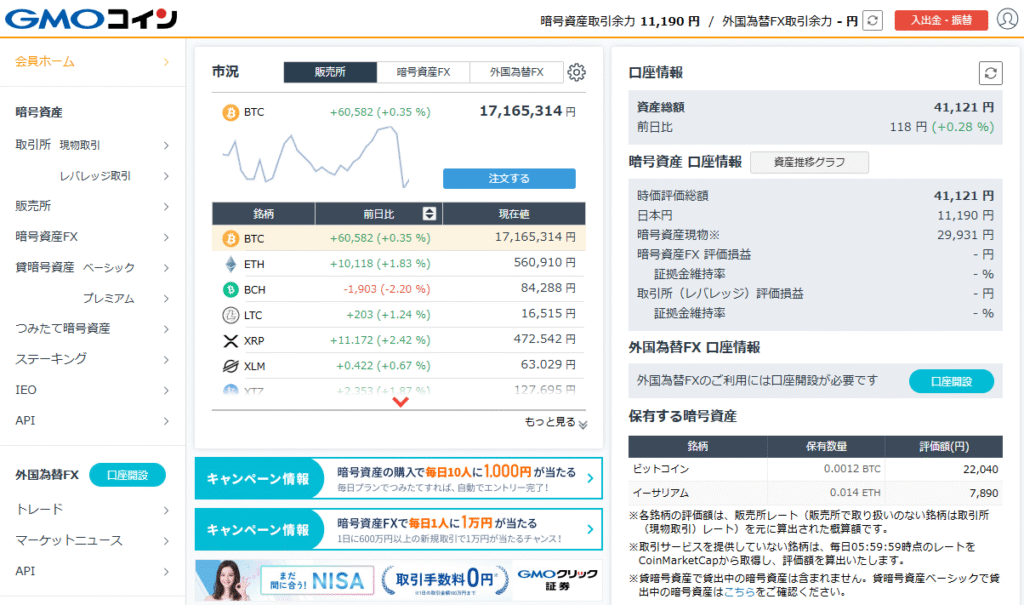Viewport: 1024px width, 605px height.
Task: Click the Bitcoin Cash green icon
Action: click(x=230, y=289)
